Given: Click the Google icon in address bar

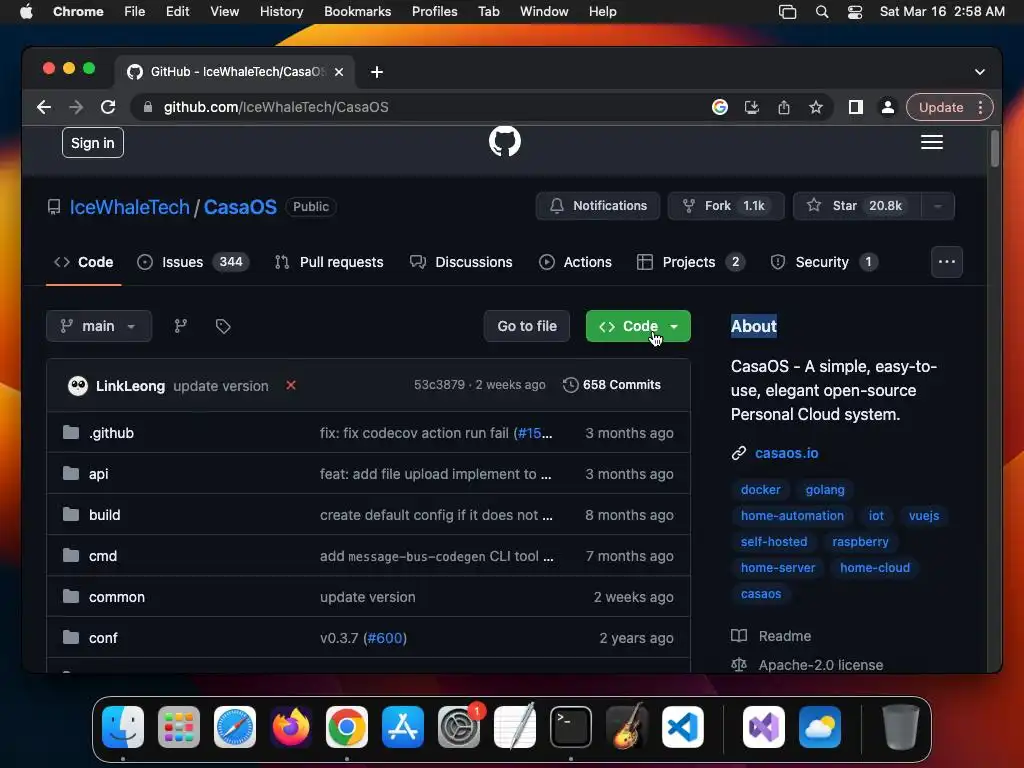Looking at the screenshot, I should coord(720,107).
